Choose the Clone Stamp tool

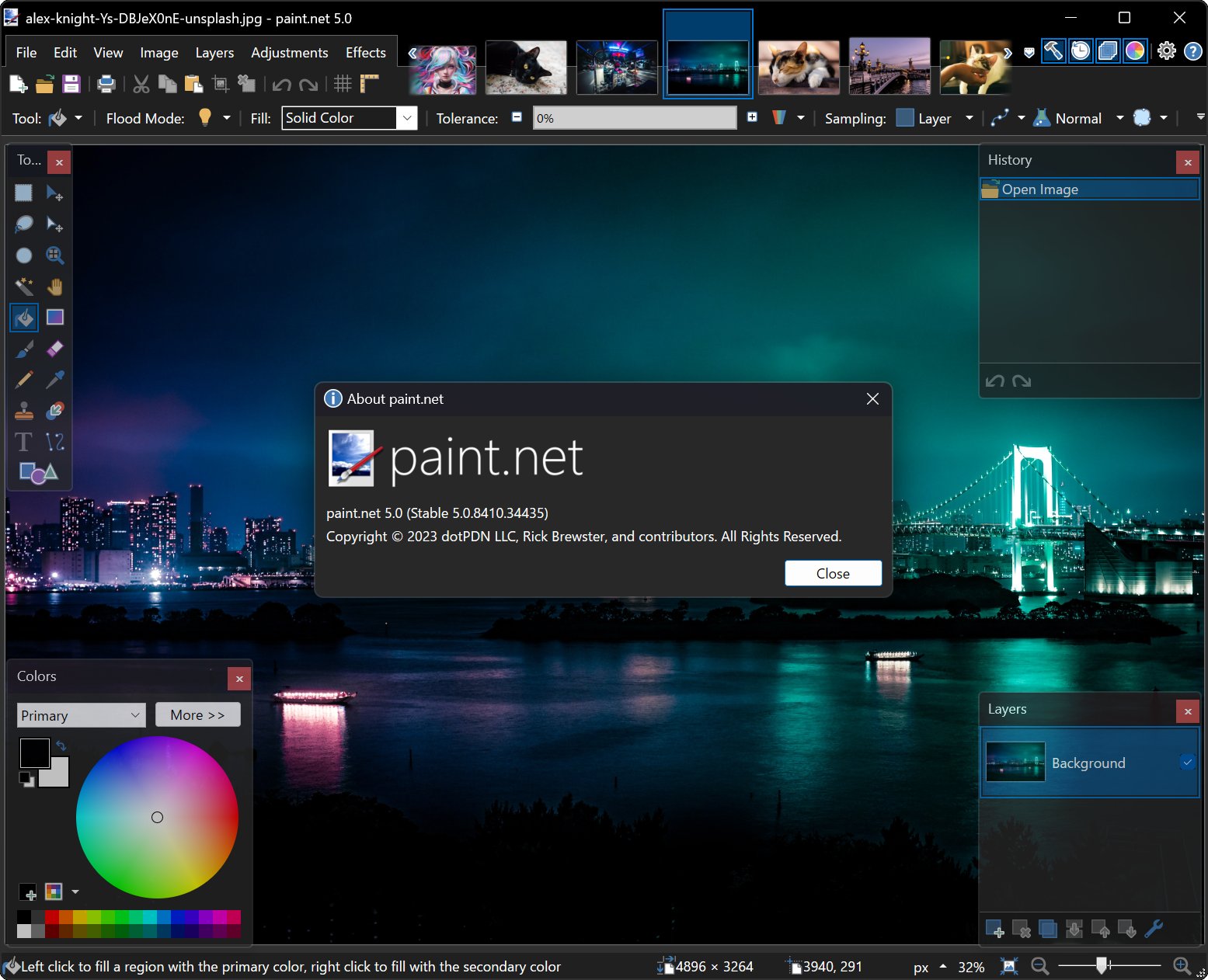coord(23,410)
